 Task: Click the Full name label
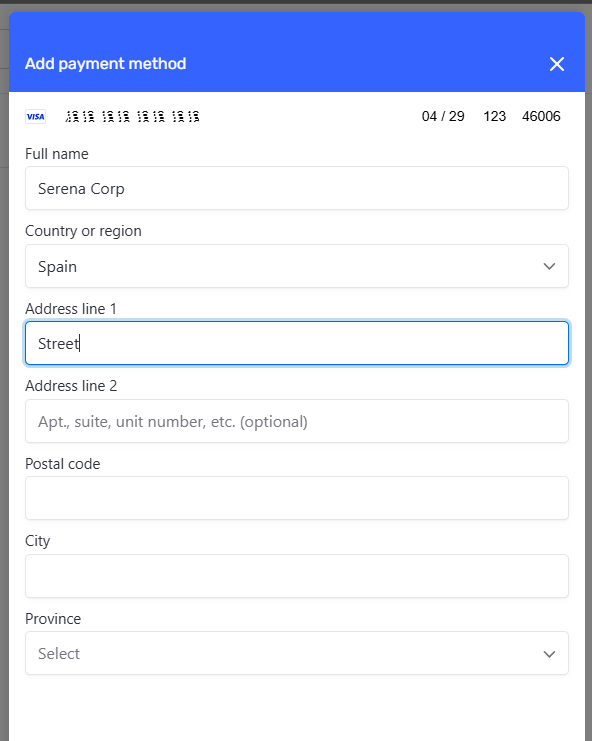tap(57, 154)
